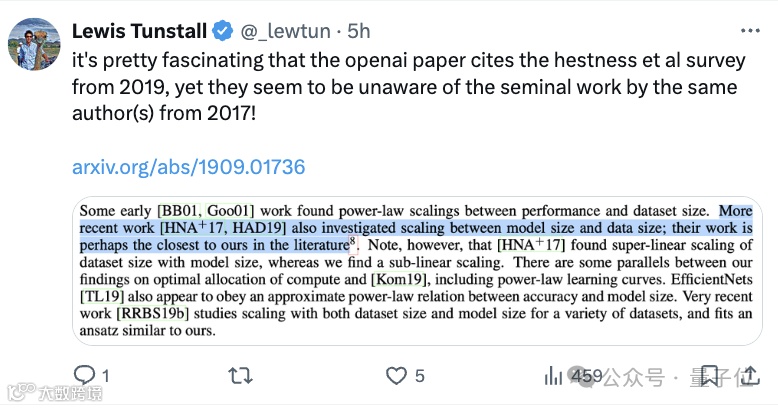This screenshot has width=778, height=408.
Task: Click the 5h timestamp
Action: 361,31
